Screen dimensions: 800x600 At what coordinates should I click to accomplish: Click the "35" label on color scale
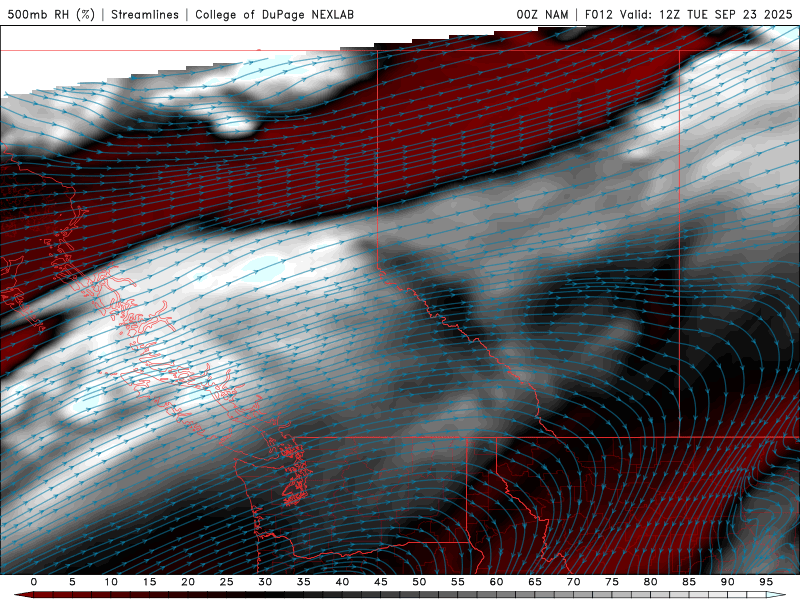point(304,582)
